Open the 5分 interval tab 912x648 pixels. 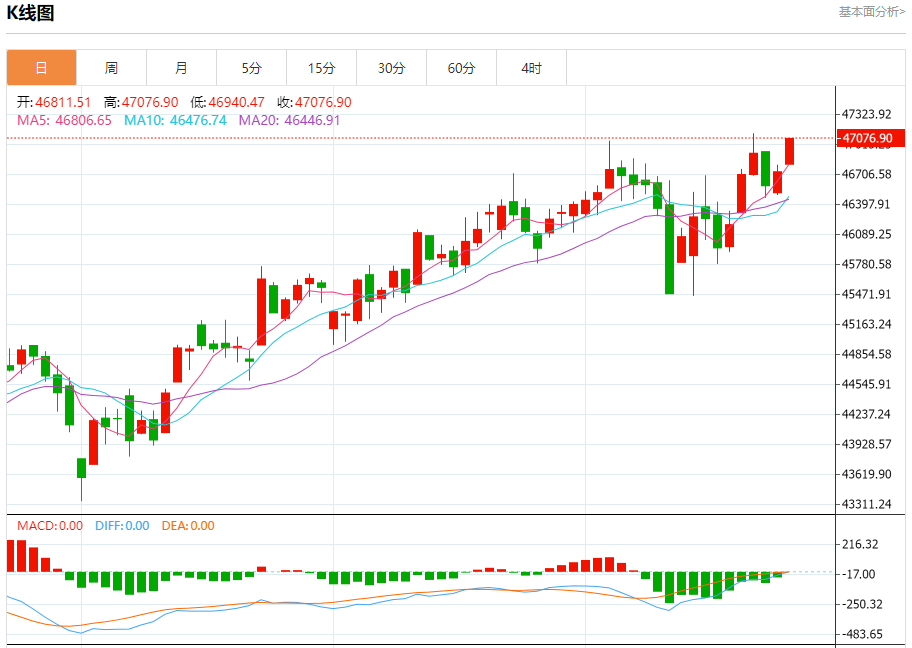[251, 68]
